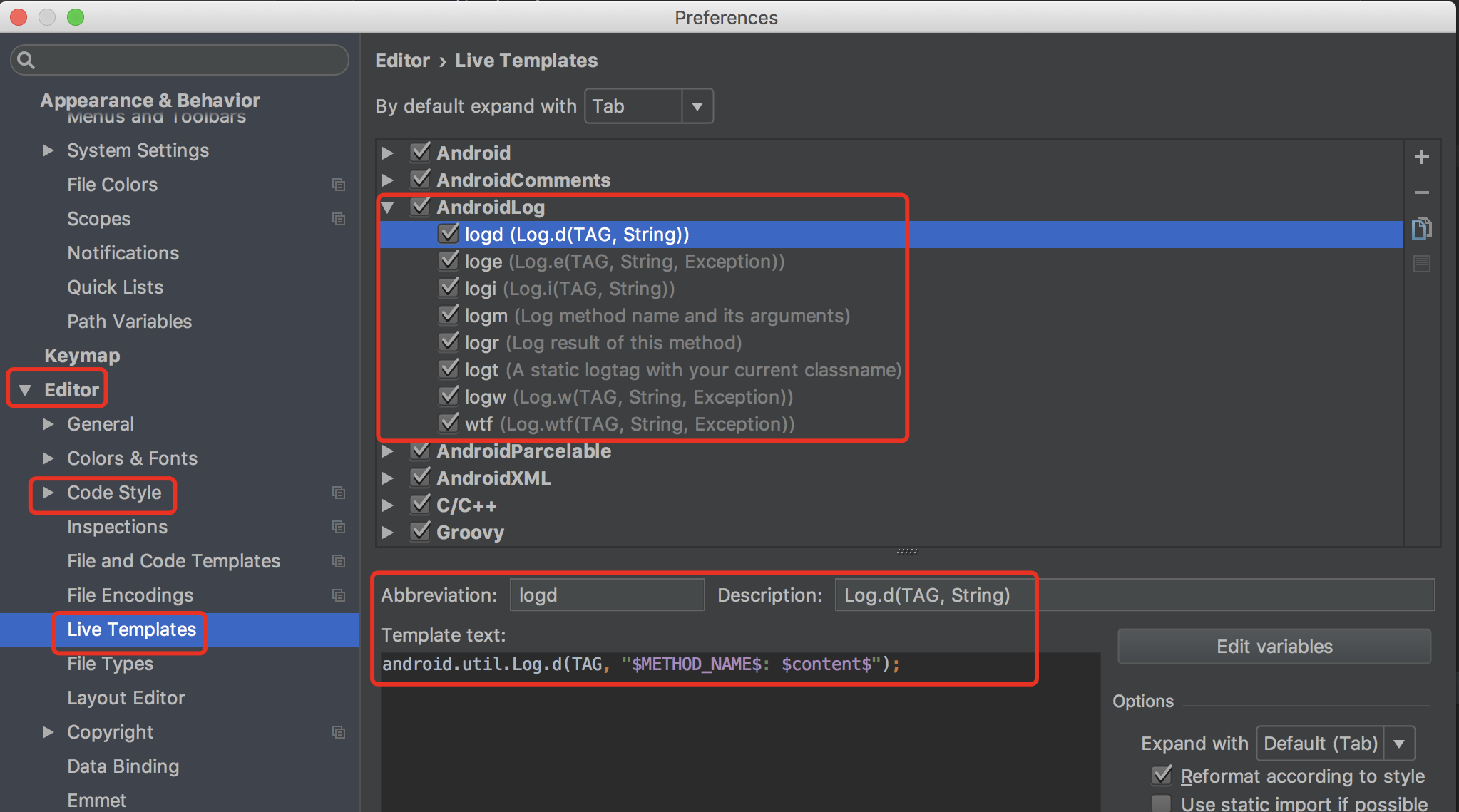Toggle the logw template checkbox

449,396
